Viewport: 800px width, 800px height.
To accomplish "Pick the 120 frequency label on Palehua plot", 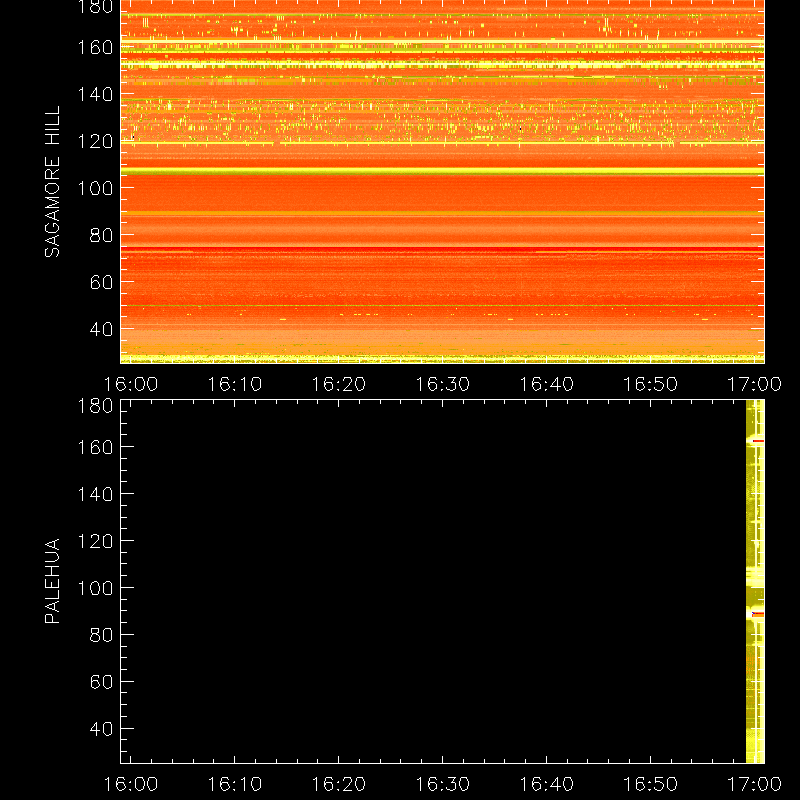I will (x=95, y=541).
